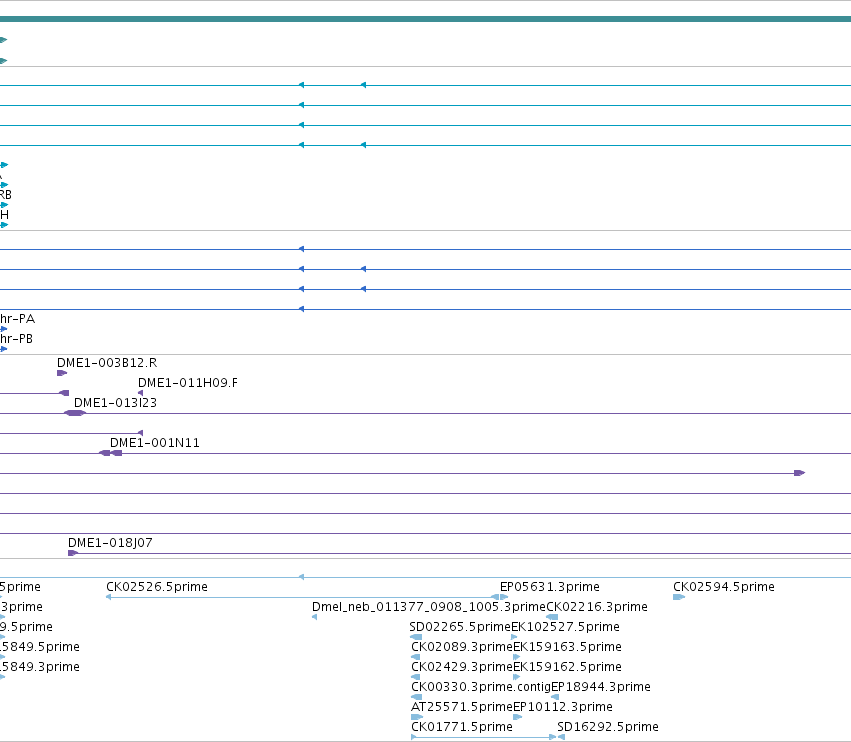Screen dimensions: 851x742
Task: Click the purple arrow glyph of DME1-003B12.R
Action: coord(62,373)
